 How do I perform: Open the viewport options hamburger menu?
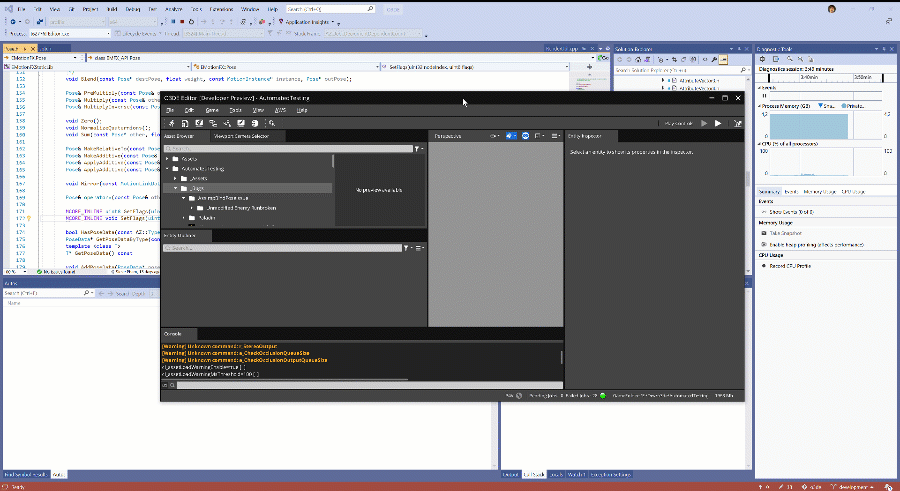tap(555, 136)
